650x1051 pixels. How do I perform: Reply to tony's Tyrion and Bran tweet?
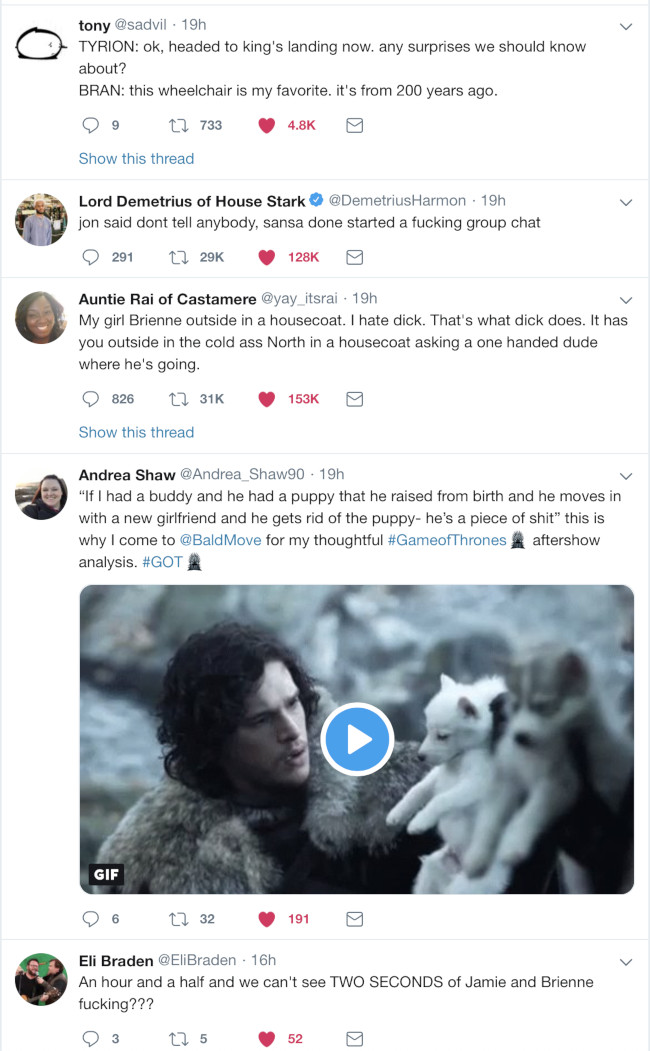click(90, 125)
